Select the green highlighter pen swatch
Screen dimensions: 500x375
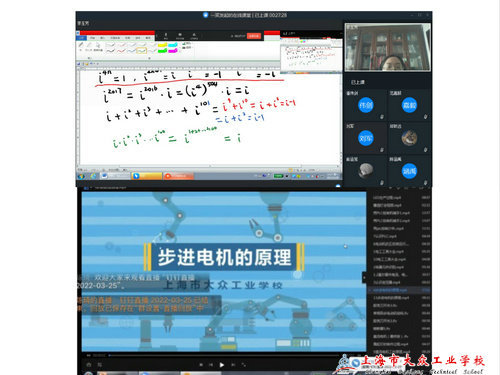162,51
